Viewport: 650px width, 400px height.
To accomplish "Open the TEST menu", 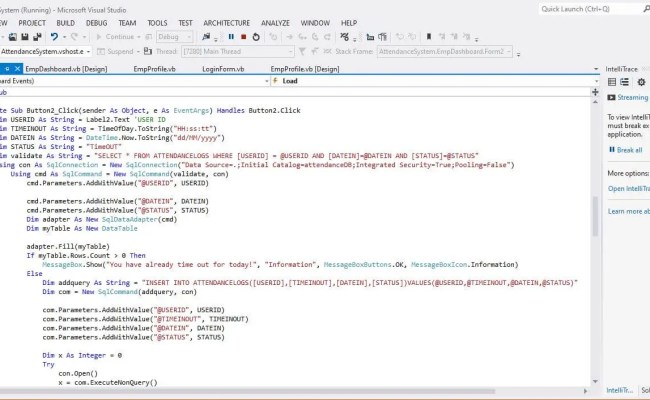I will click(x=185, y=23).
